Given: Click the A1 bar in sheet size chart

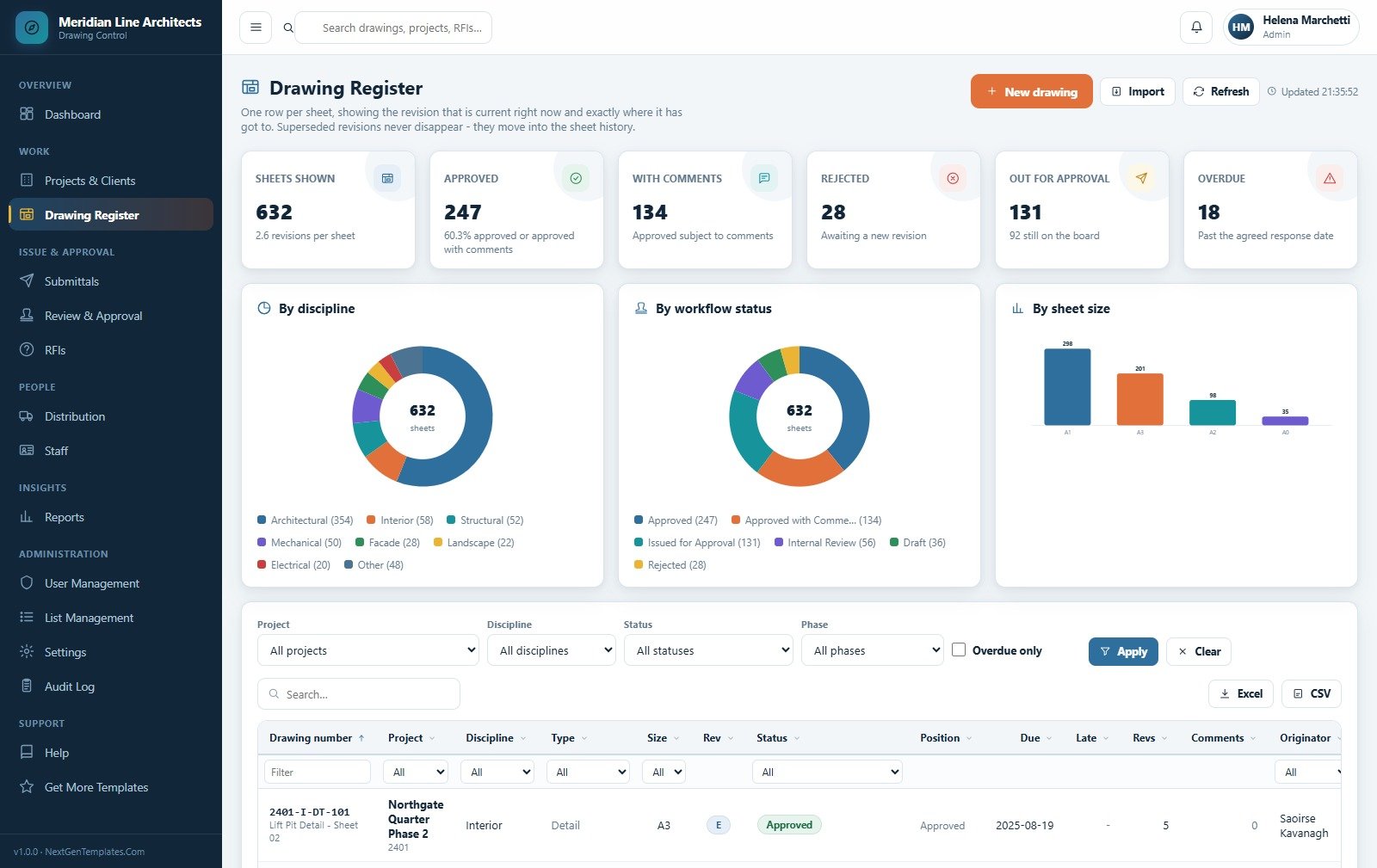Looking at the screenshot, I should pos(1067,386).
